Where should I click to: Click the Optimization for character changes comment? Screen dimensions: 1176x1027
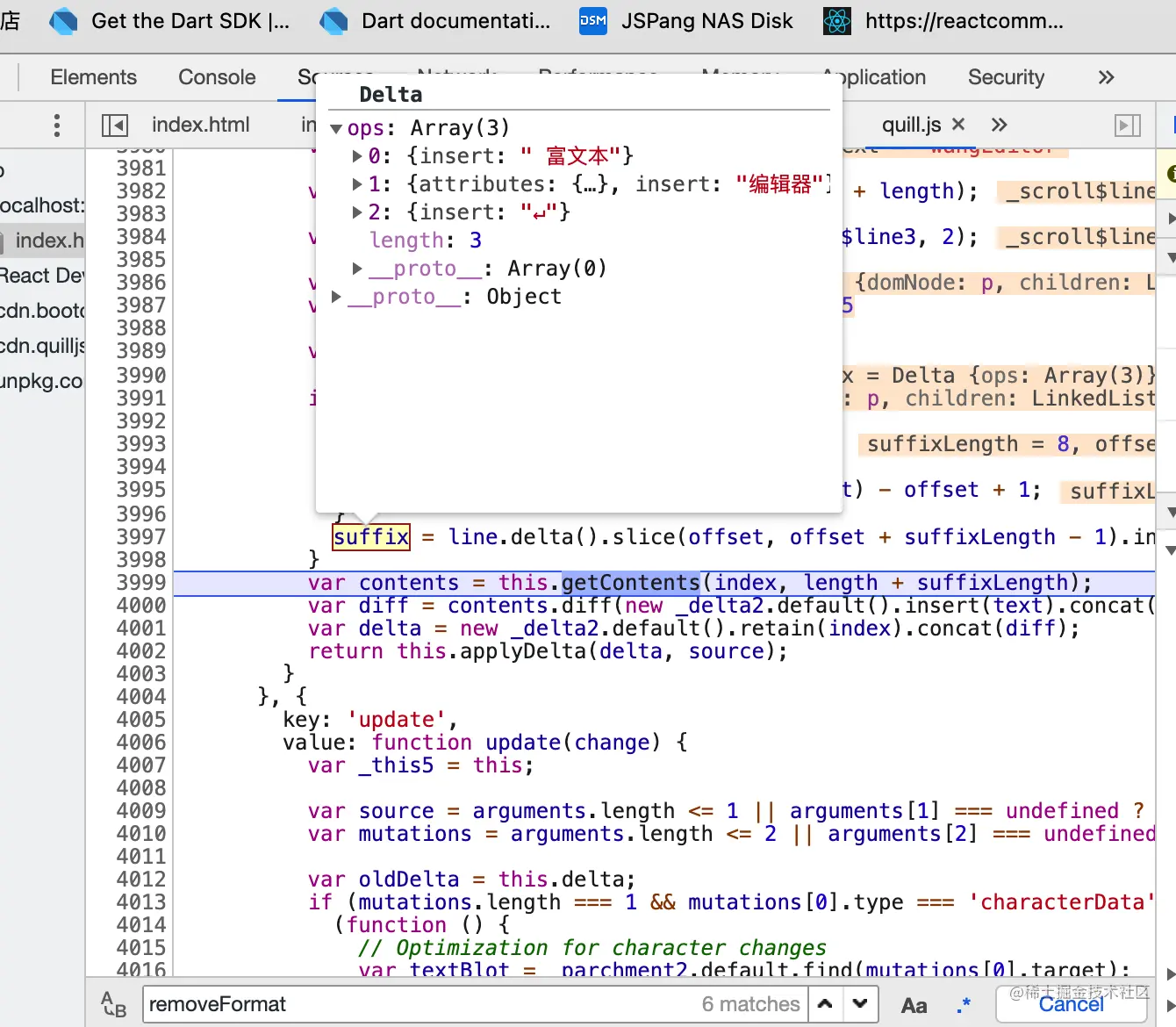point(592,948)
